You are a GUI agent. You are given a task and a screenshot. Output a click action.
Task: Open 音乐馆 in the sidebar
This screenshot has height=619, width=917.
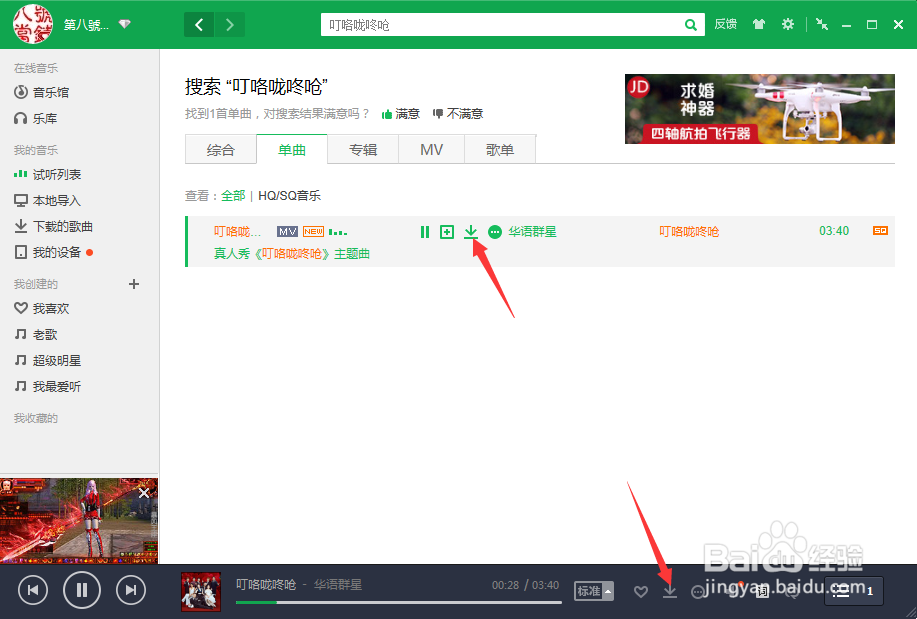pos(41,92)
